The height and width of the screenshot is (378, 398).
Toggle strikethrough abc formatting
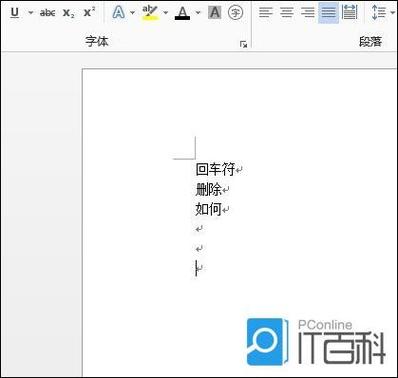coord(47,13)
